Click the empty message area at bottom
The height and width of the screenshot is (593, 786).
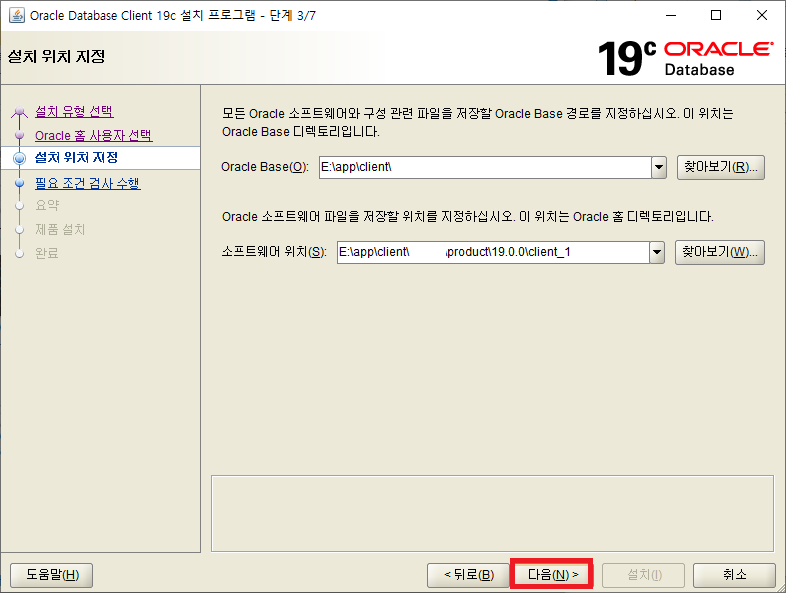[492, 514]
